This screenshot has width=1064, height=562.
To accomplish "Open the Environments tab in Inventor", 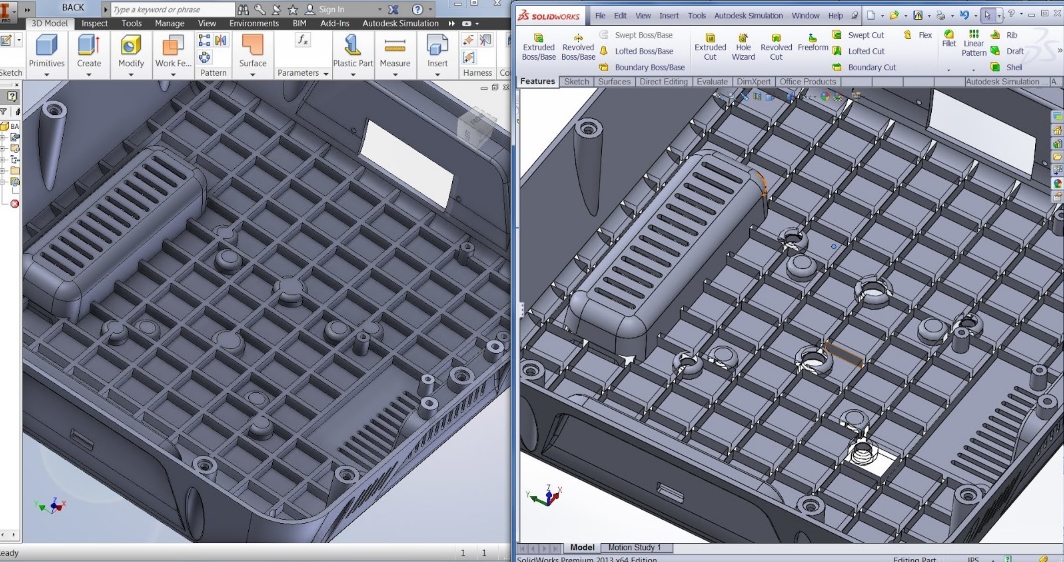I will click(254, 23).
